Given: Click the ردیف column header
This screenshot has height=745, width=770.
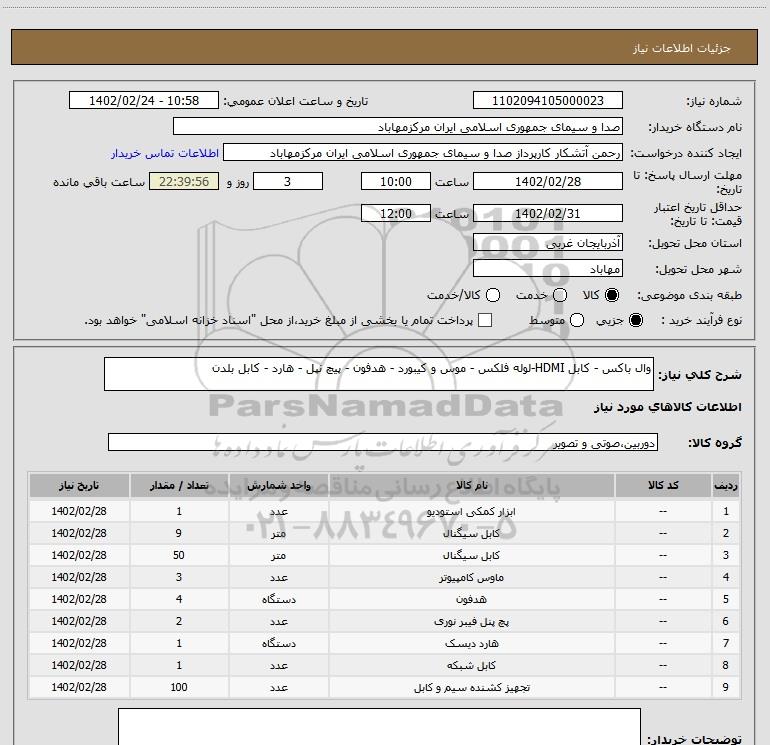Looking at the screenshot, I should [726, 485].
